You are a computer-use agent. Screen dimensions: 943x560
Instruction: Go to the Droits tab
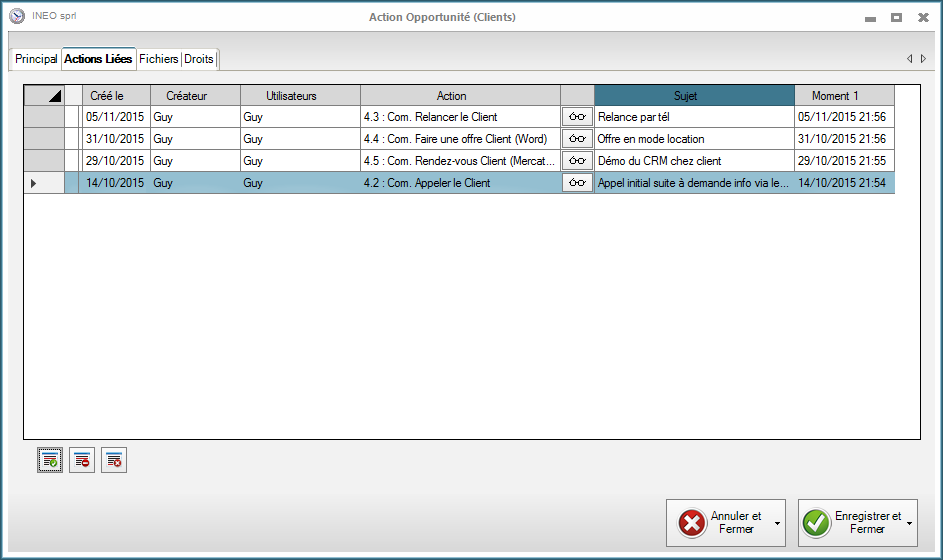(199, 59)
